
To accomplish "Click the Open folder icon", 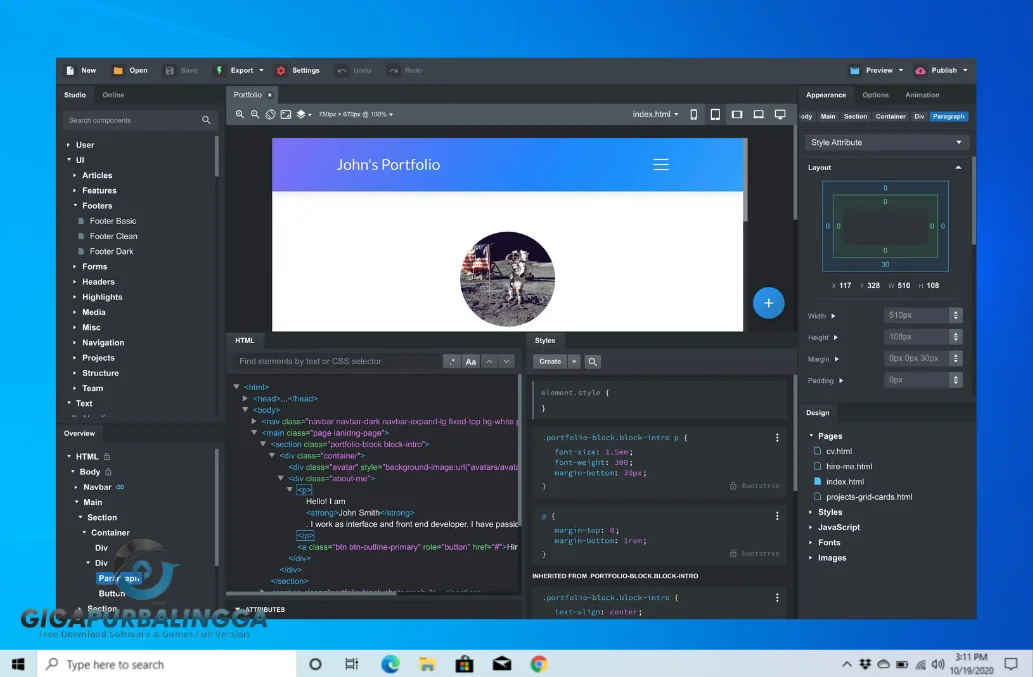I will coord(117,70).
